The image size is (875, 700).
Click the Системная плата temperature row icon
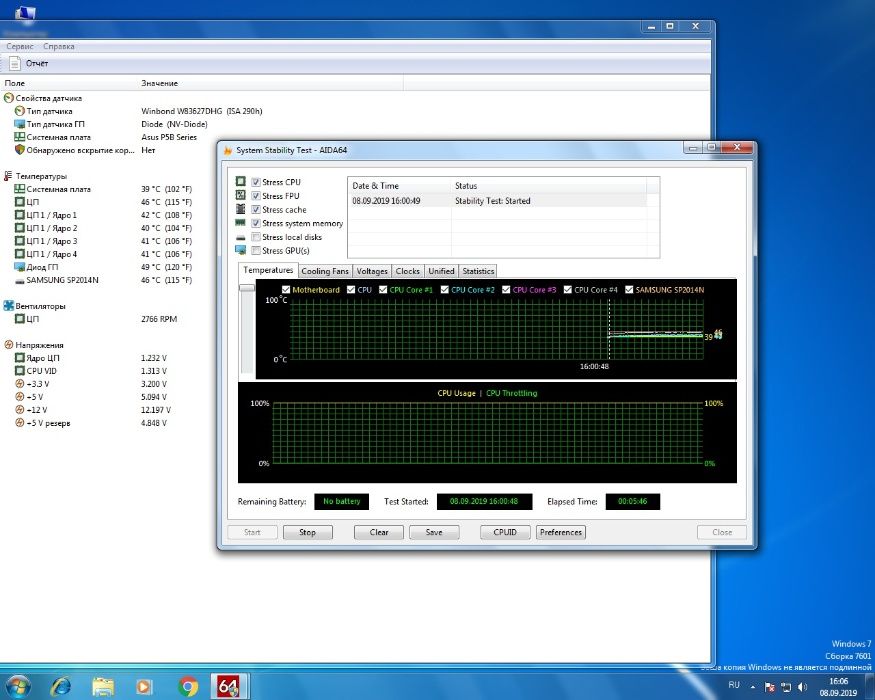click(20, 189)
